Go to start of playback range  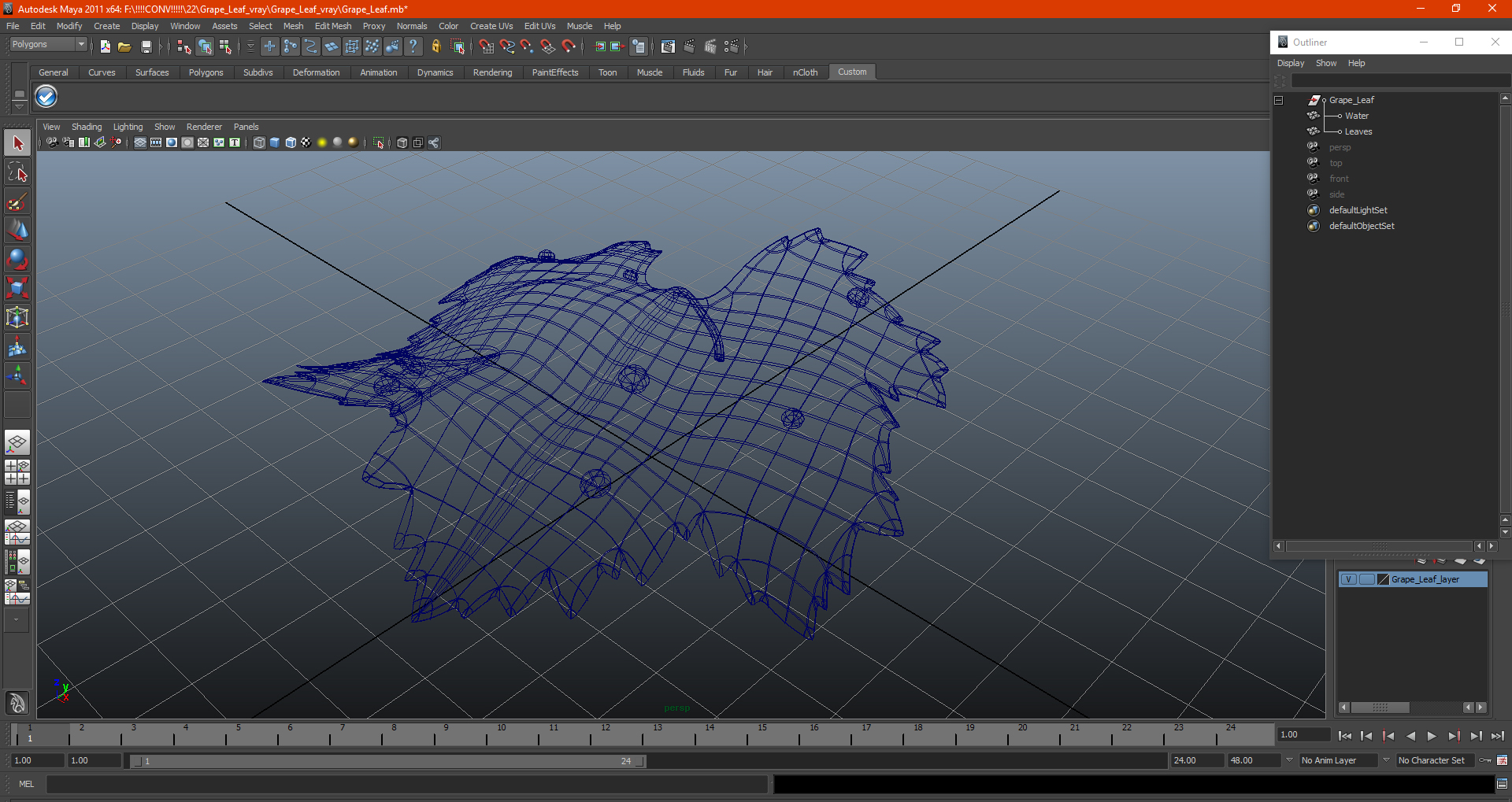tap(1345, 736)
